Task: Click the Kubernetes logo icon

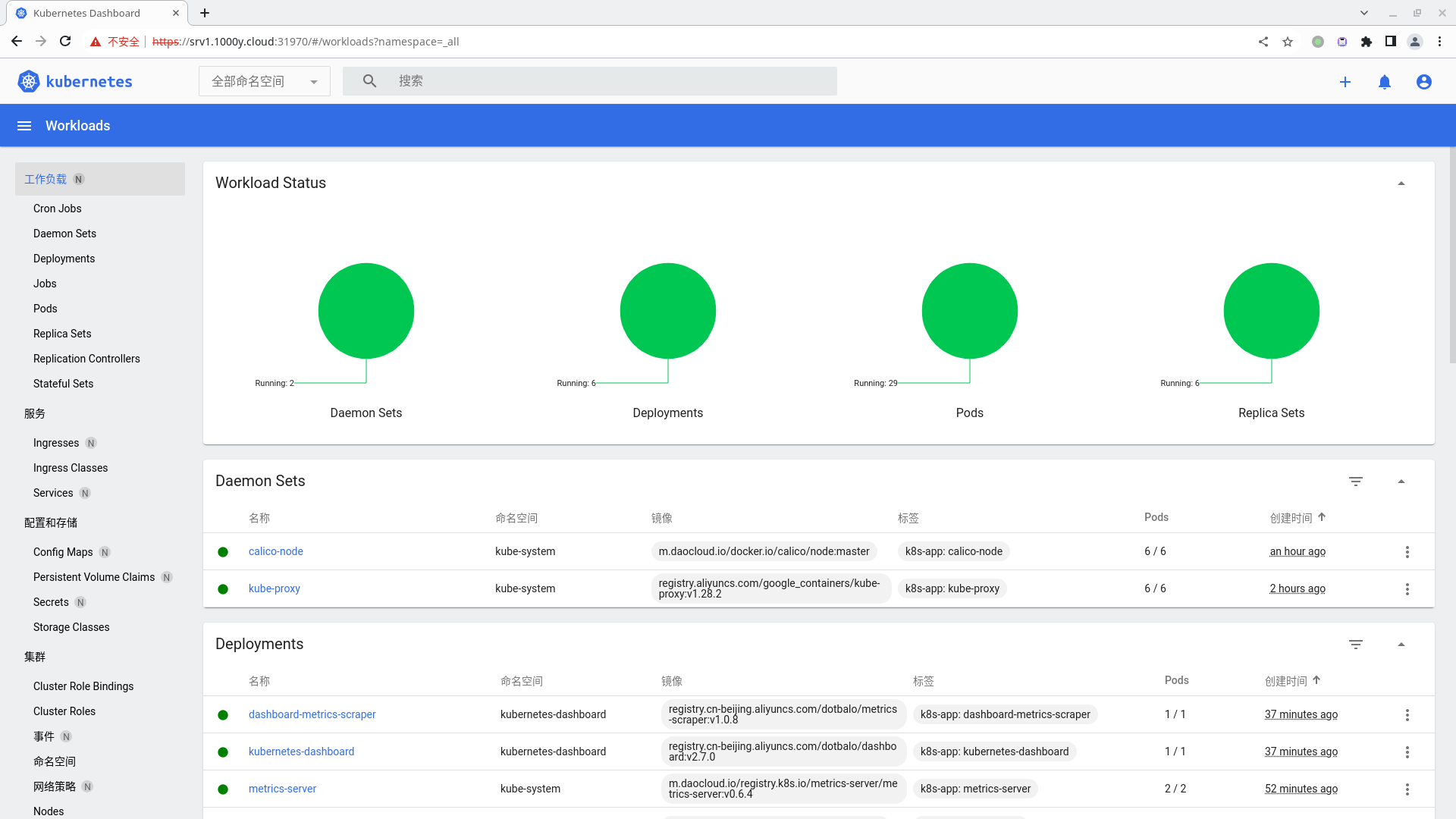Action: [x=29, y=81]
